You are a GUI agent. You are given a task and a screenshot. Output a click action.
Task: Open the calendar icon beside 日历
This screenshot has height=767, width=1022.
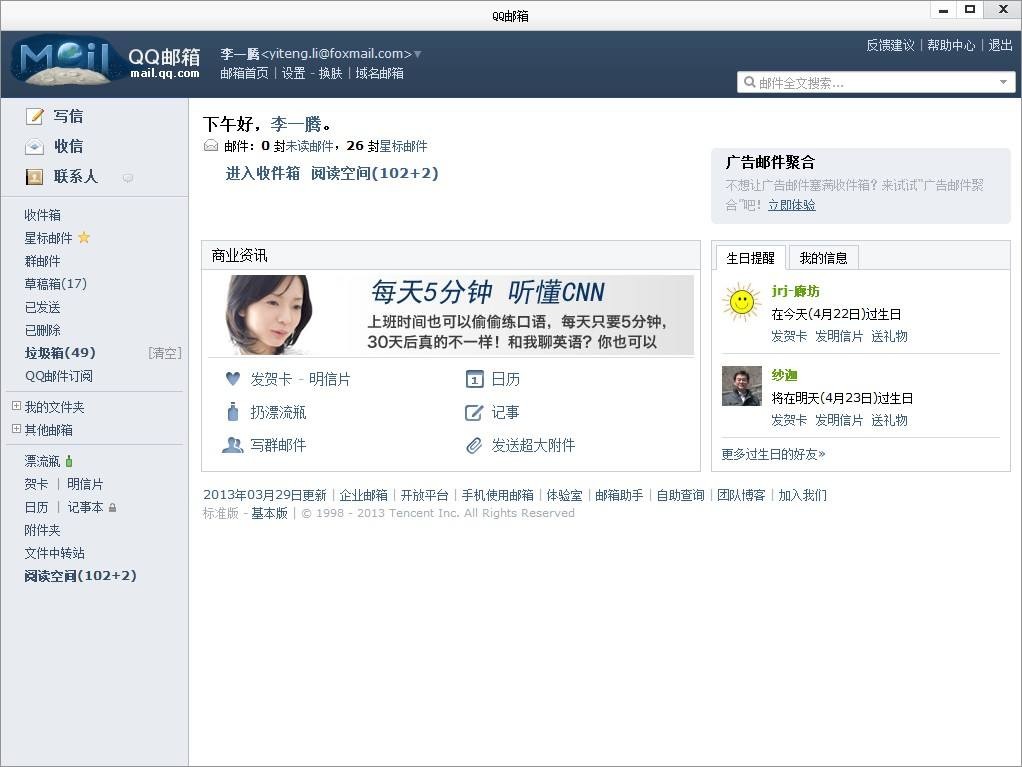(x=474, y=379)
